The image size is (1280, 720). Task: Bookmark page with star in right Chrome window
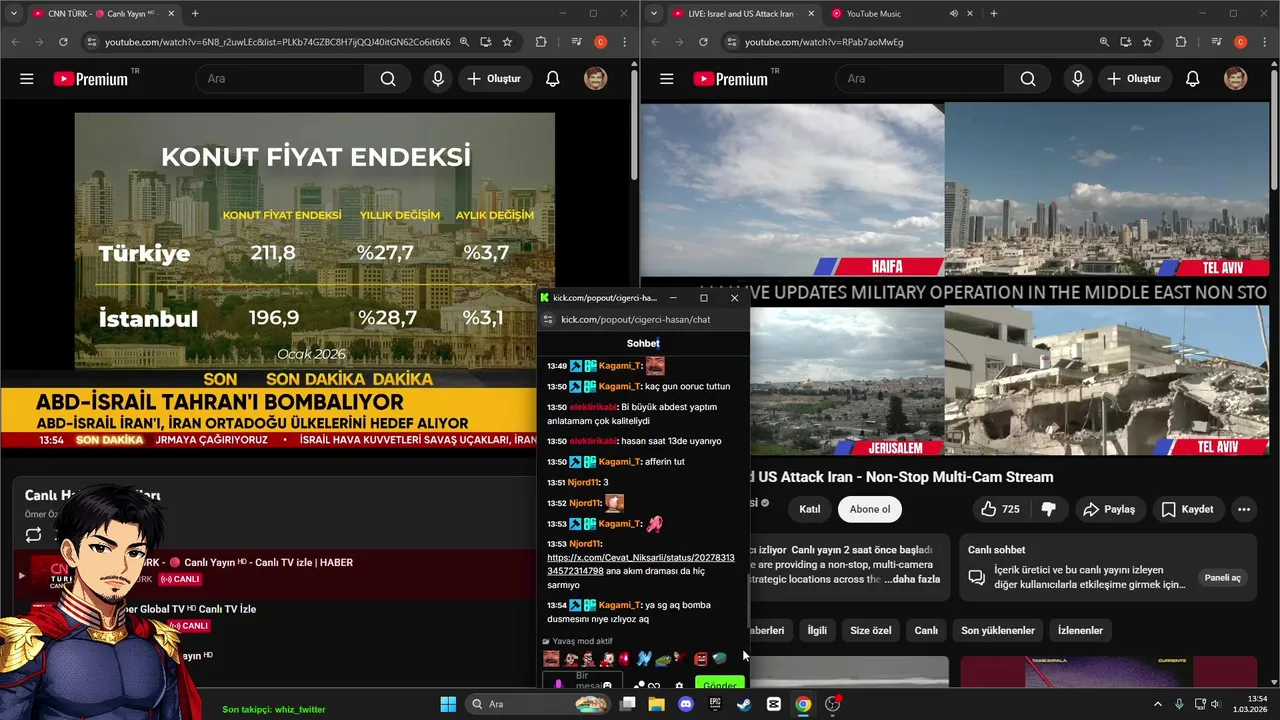point(1147,42)
